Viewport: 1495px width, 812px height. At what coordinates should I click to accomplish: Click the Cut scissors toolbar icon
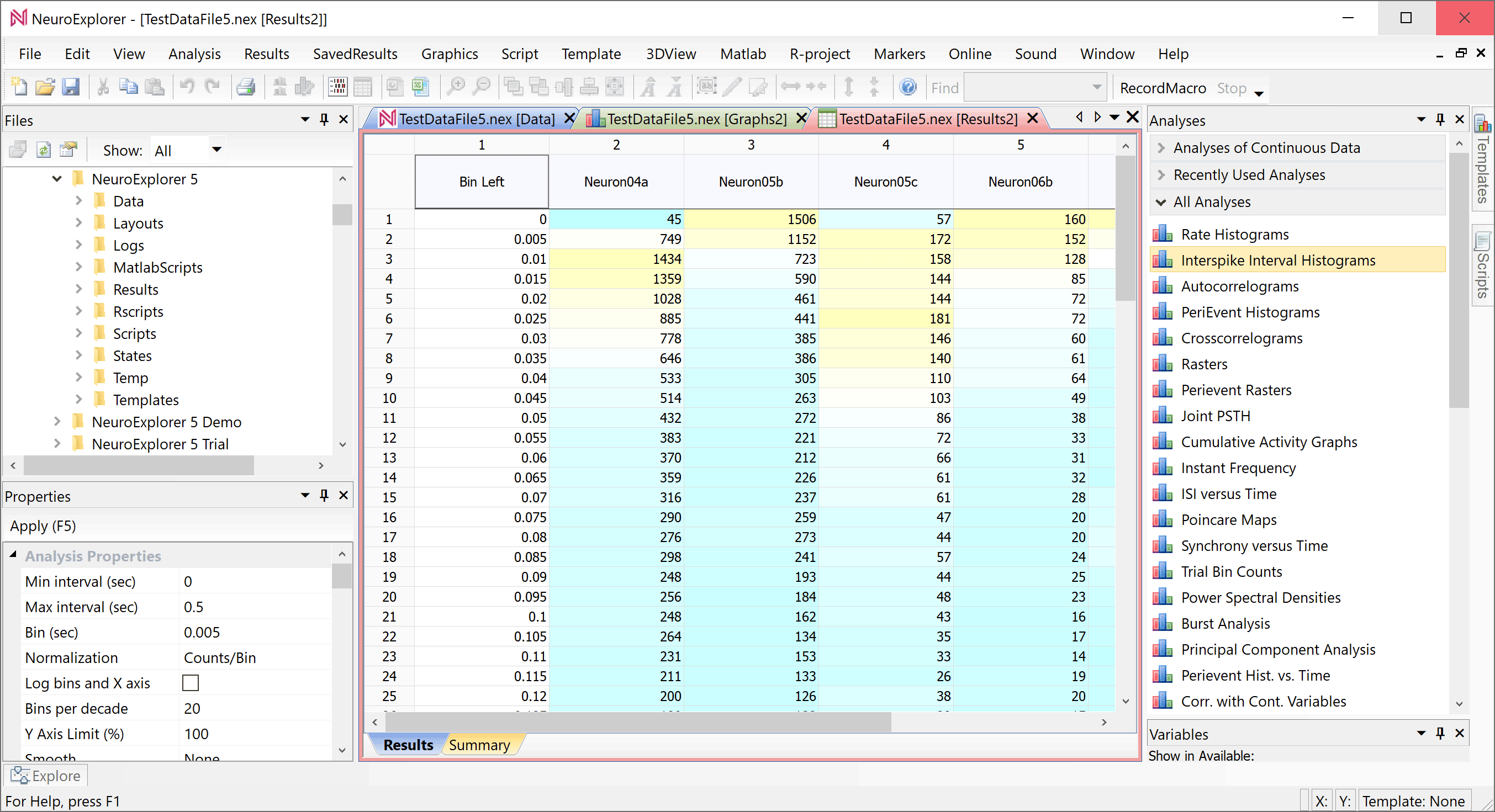(103, 87)
